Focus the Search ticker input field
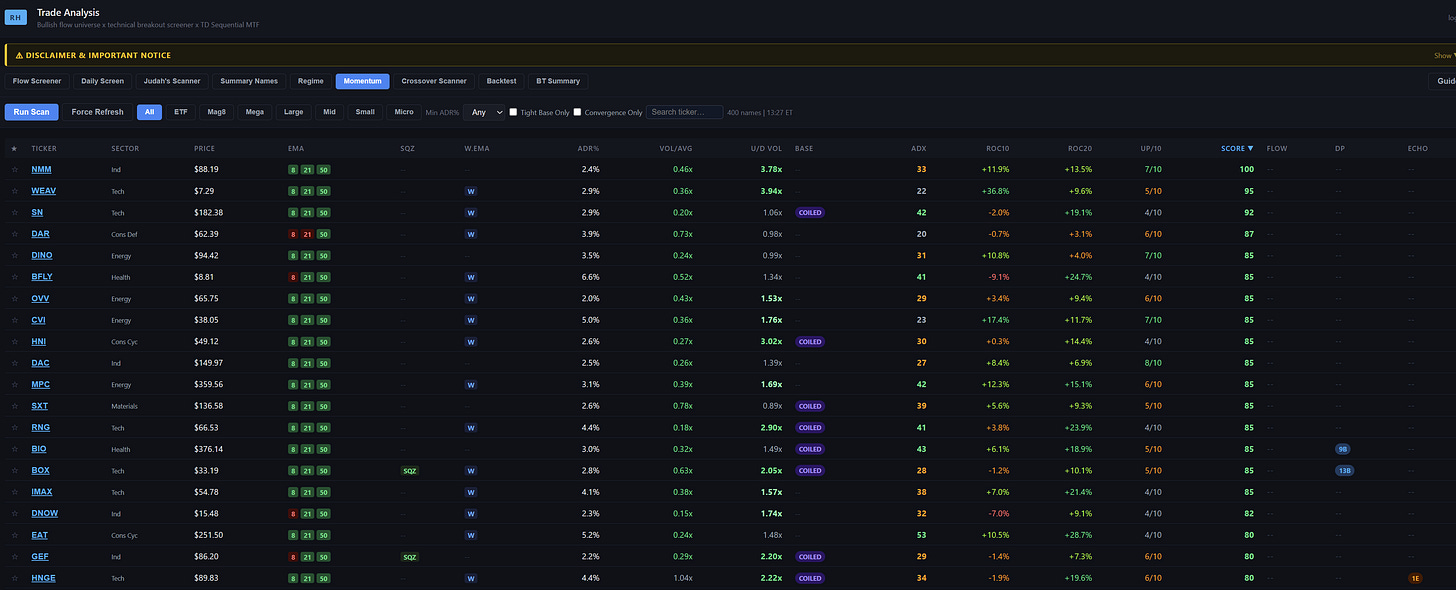 (684, 112)
